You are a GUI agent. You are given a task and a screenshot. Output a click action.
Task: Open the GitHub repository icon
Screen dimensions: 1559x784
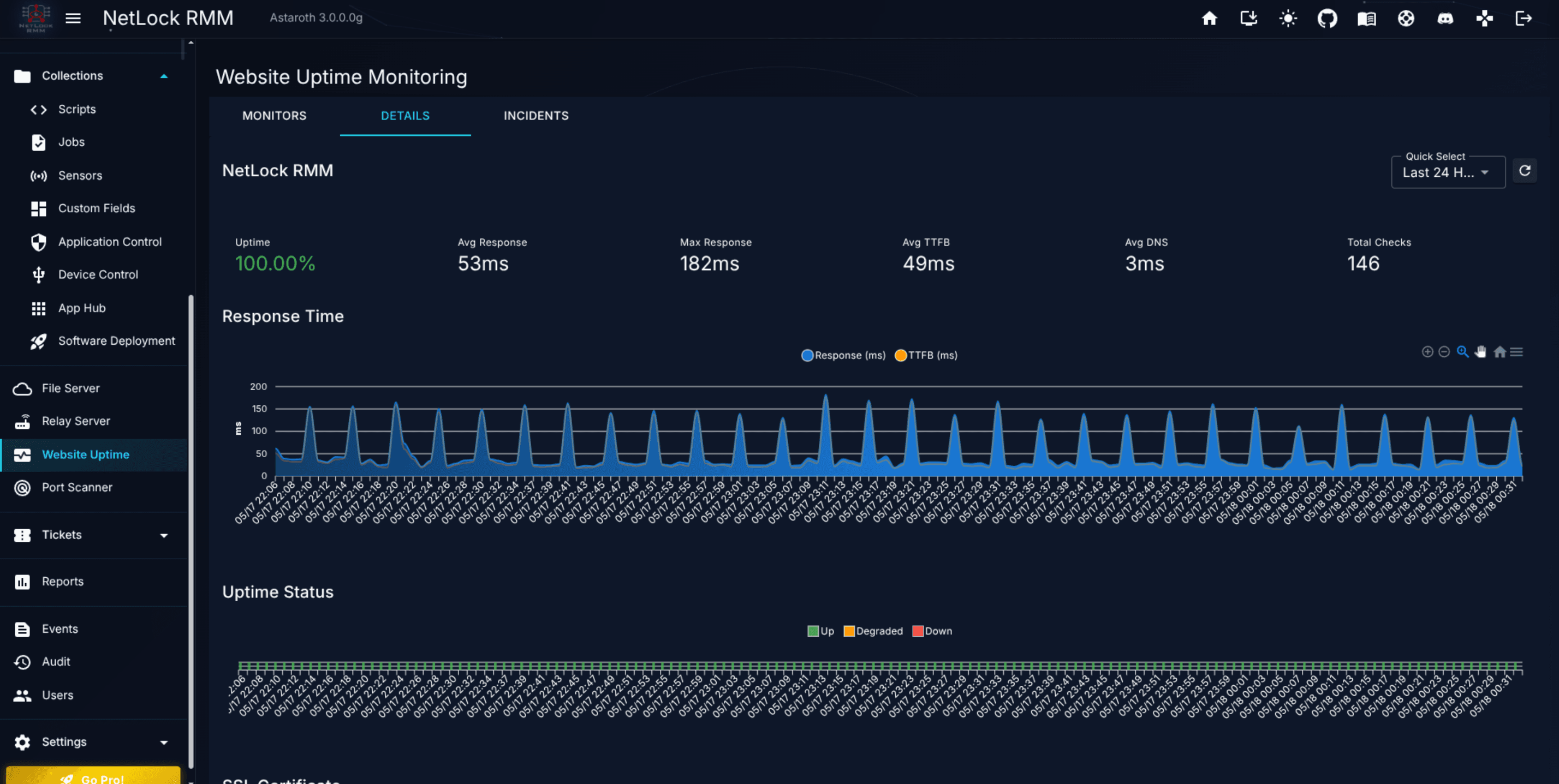1327,18
